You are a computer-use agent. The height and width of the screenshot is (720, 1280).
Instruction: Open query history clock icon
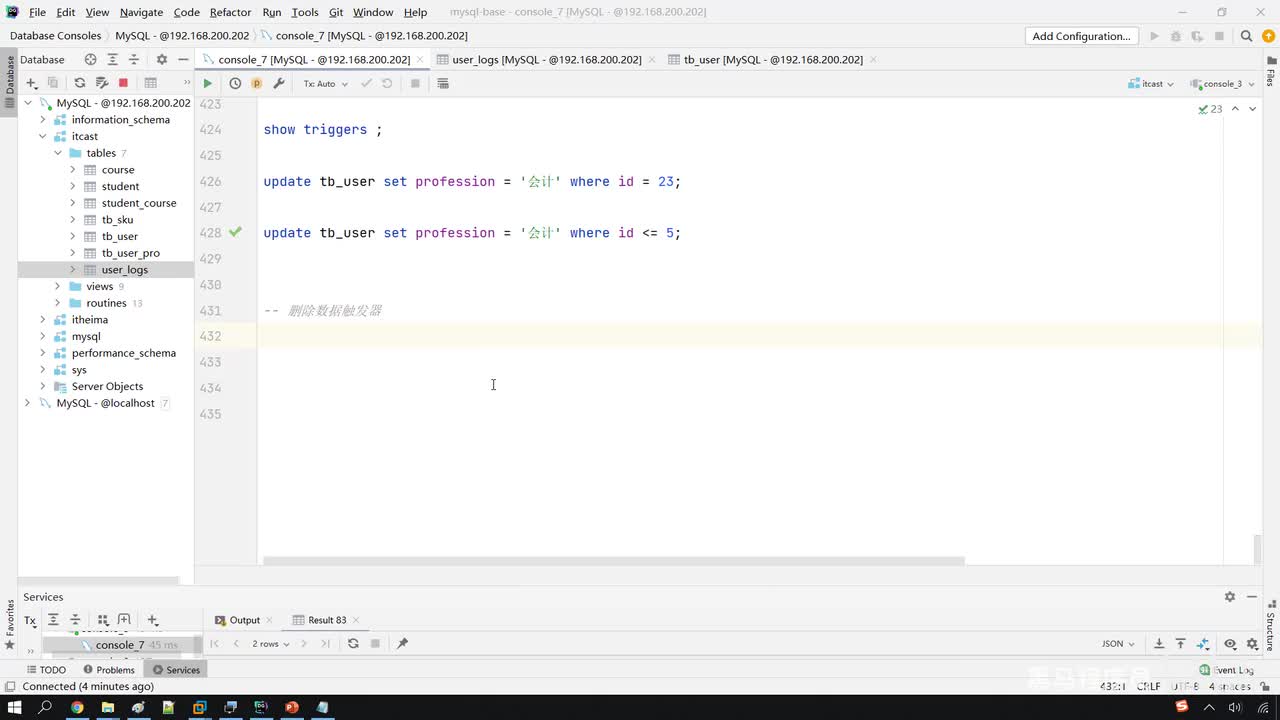click(235, 84)
